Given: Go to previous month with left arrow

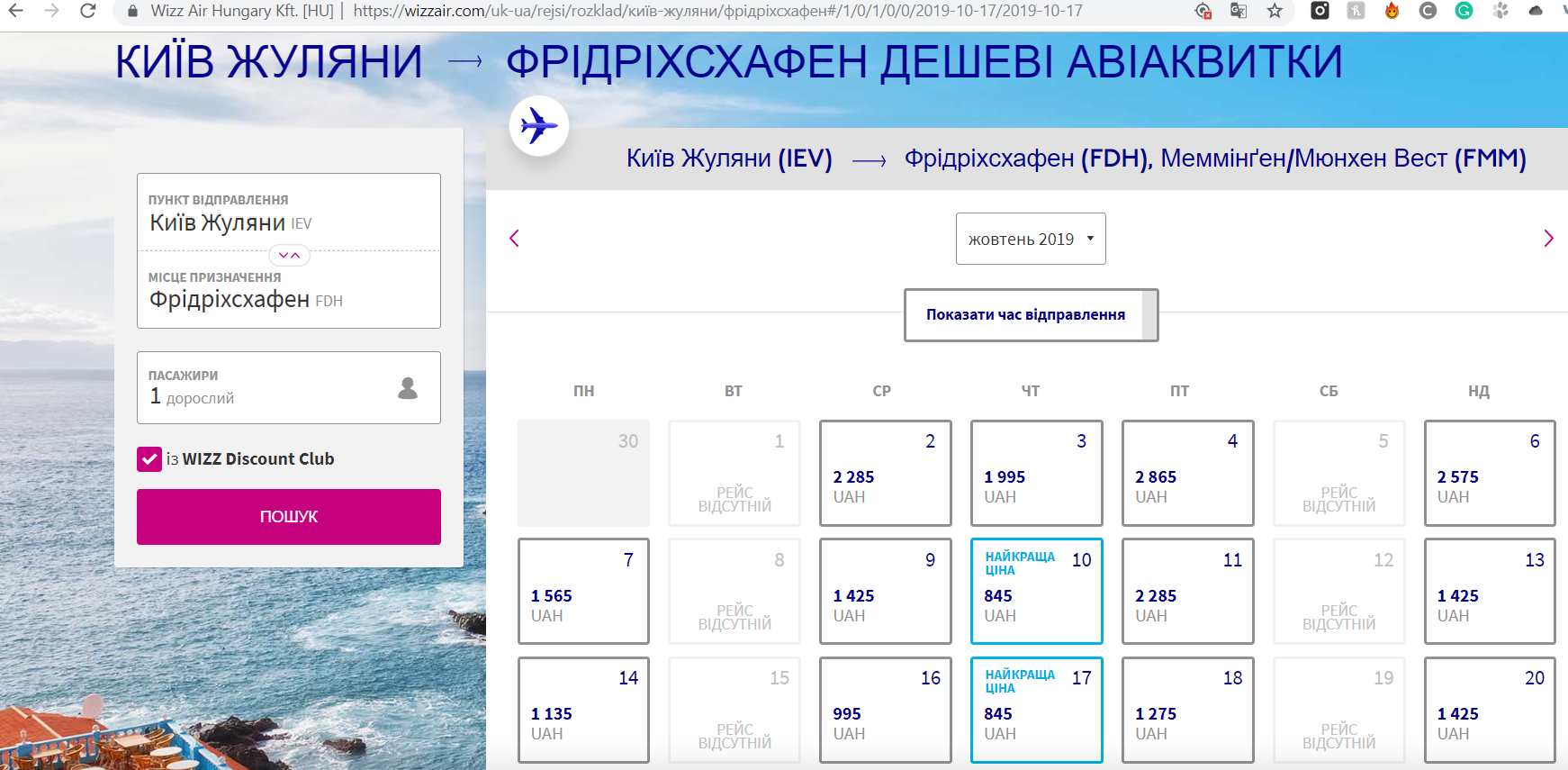Looking at the screenshot, I should point(515,239).
